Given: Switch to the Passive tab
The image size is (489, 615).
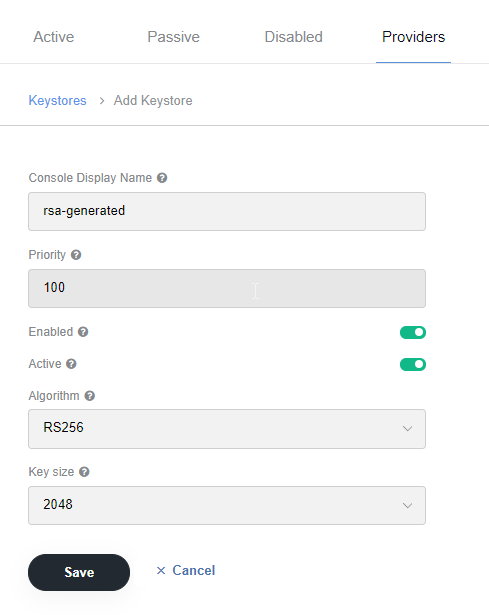Looking at the screenshot, I should click(x=173, y=37).
